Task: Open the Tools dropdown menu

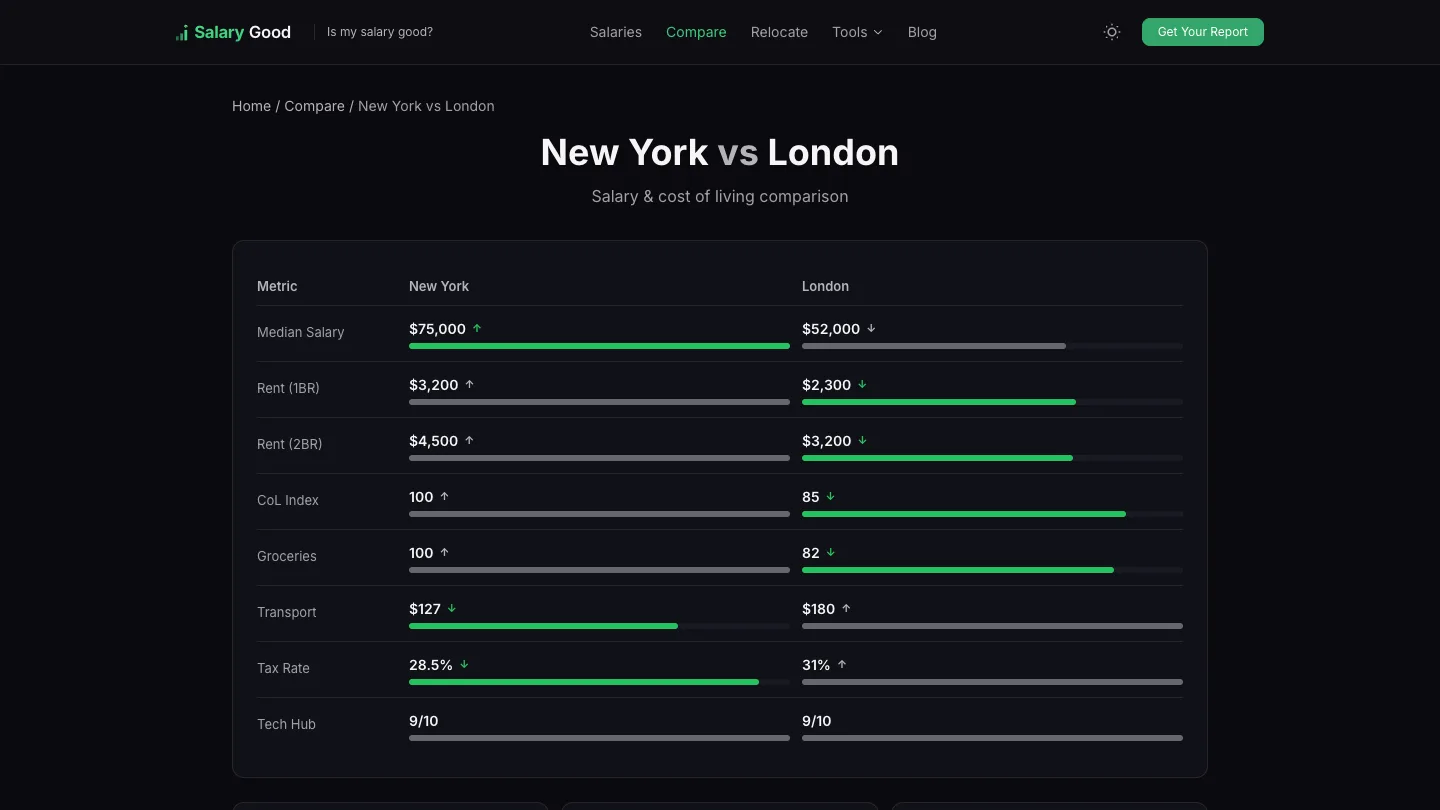Action: (x=856, y=32)
